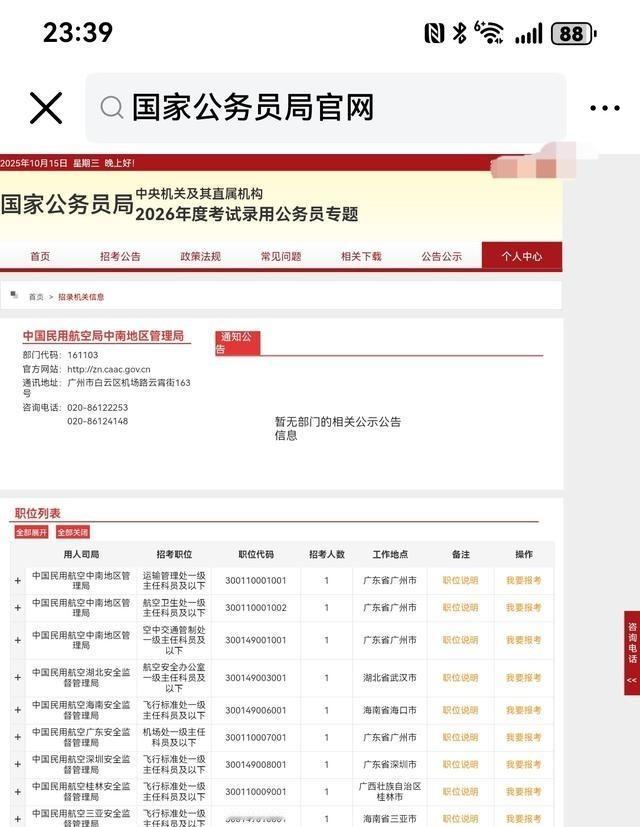
Task: Open the 政策法规 navigation tab
Action: coord(200,256)
